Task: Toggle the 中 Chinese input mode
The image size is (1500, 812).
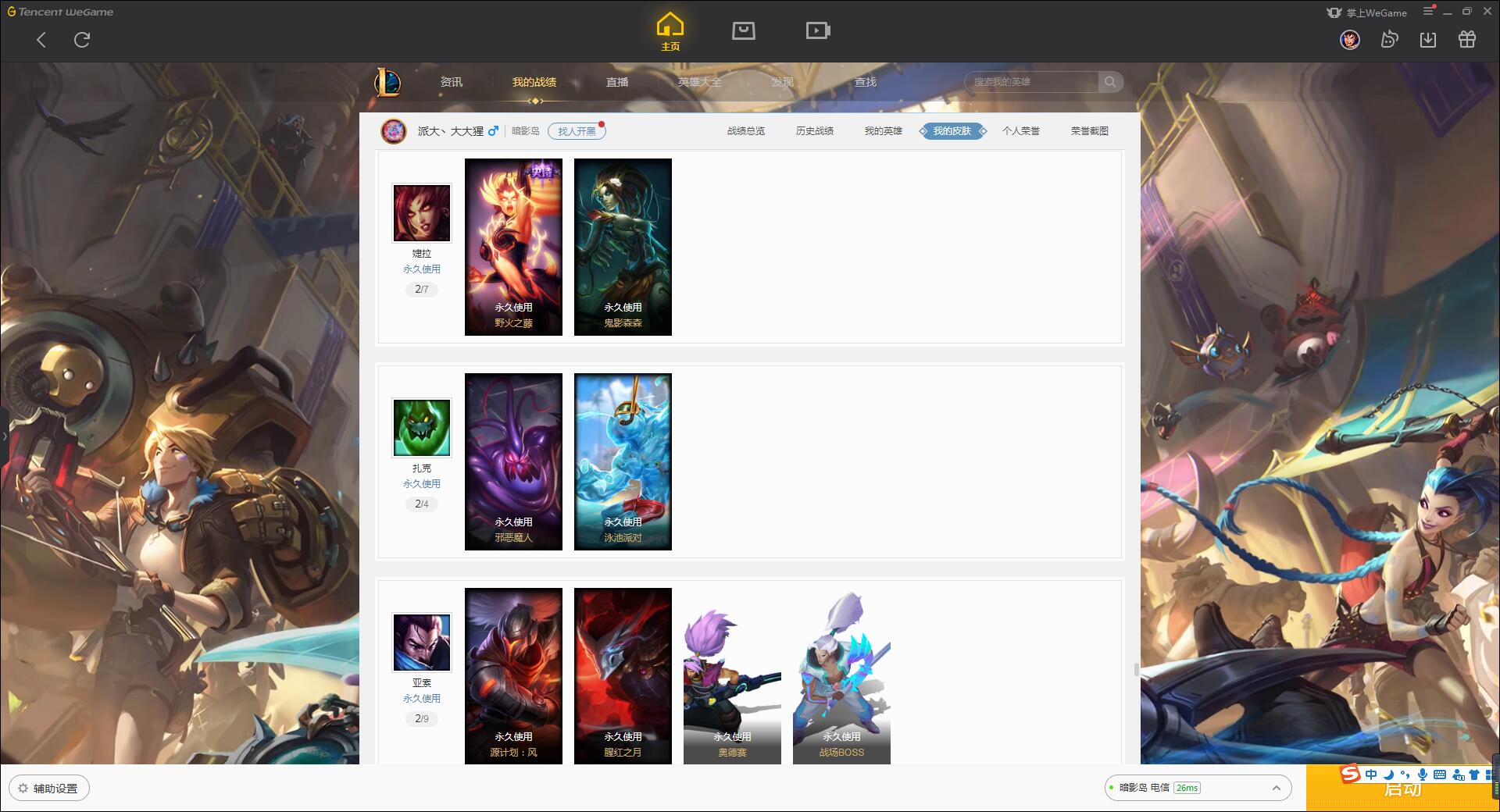Action: [1371, 775]
